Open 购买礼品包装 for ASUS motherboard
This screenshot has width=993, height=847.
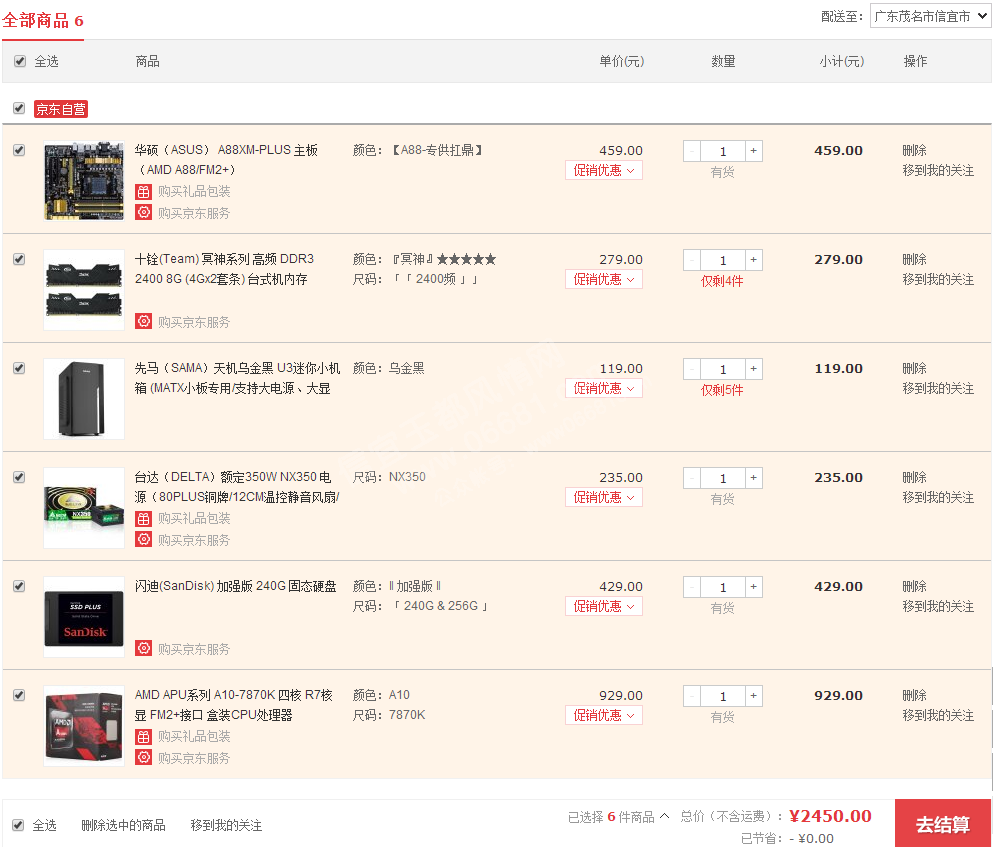[194, 191]
